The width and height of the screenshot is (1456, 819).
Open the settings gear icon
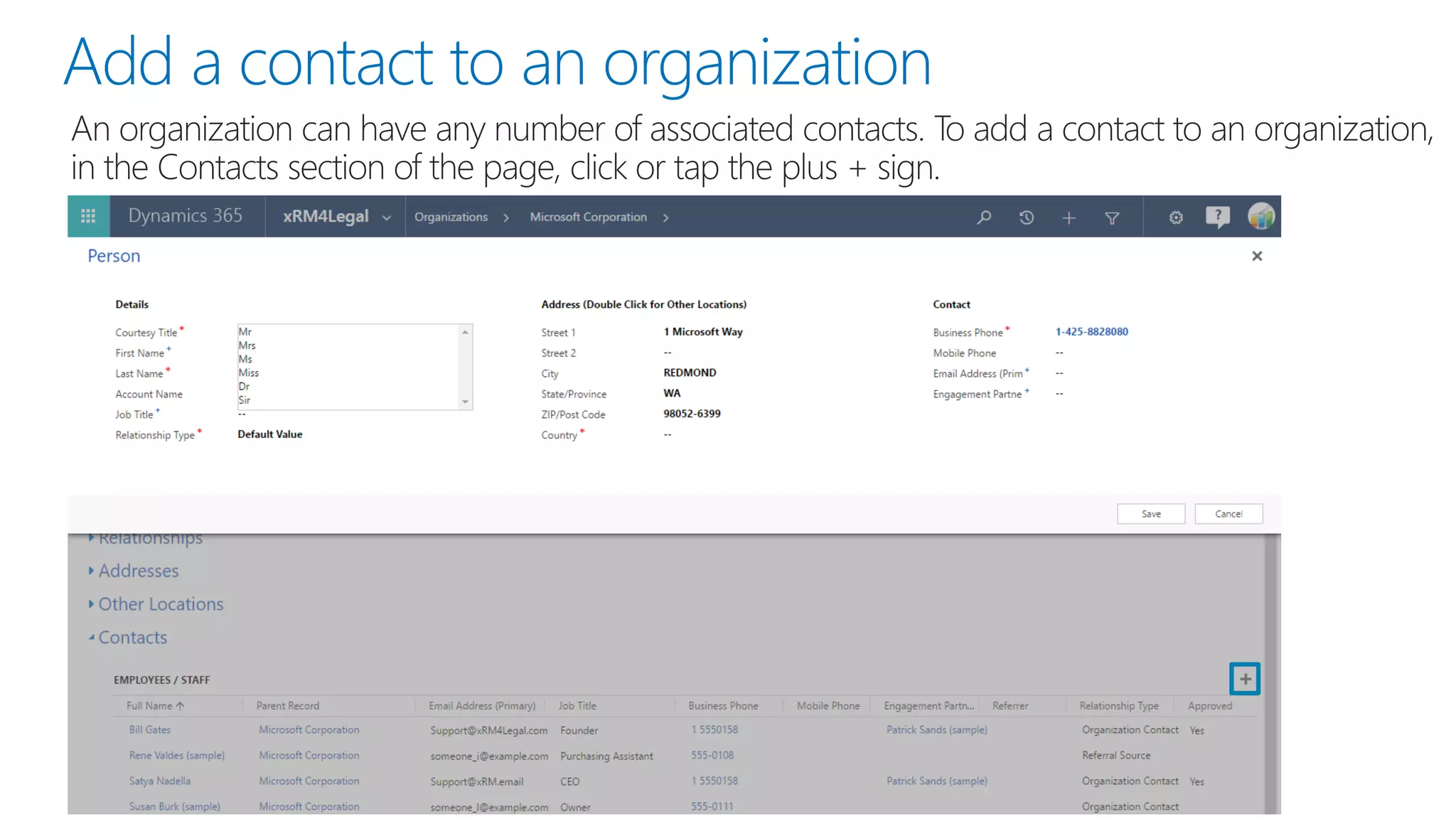coord(1176,218)
